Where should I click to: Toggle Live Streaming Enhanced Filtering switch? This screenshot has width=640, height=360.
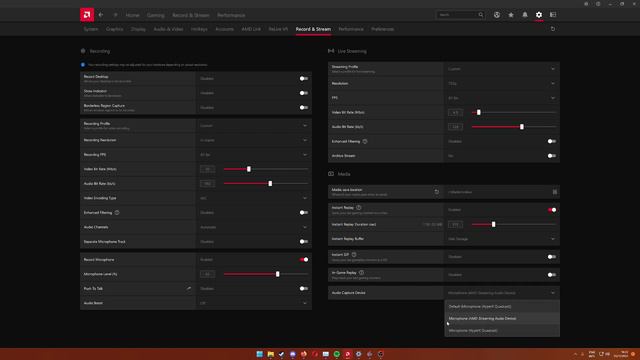coord(552,141)
